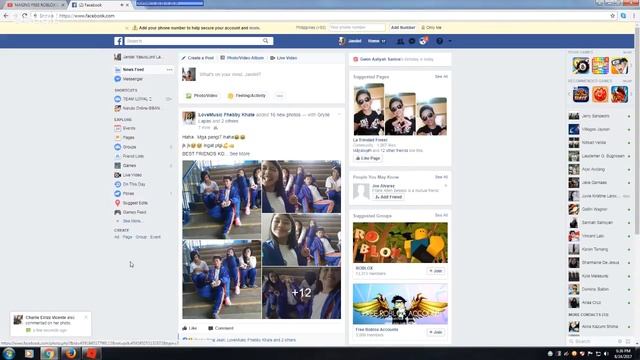Open the Naruto Online shortcut

141,109
